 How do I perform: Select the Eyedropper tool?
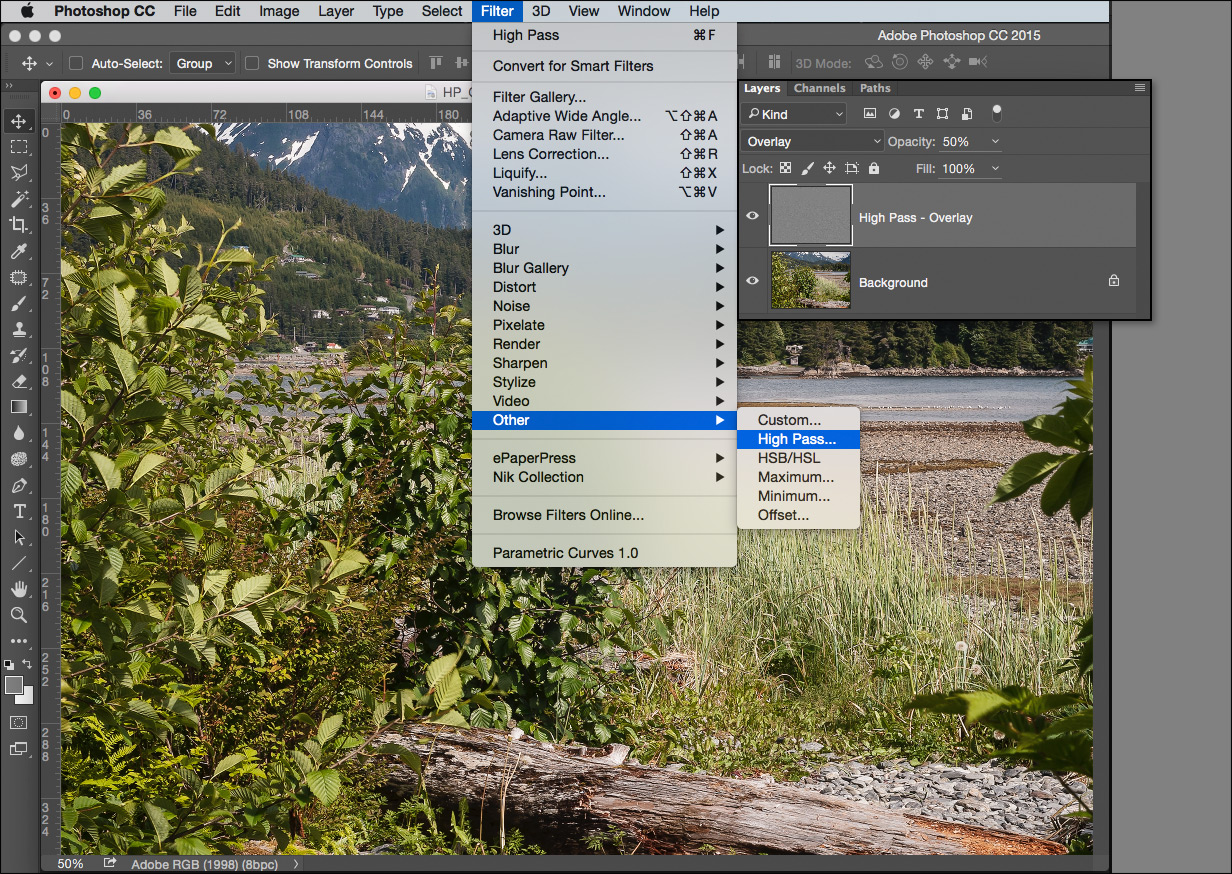[19, 251]
